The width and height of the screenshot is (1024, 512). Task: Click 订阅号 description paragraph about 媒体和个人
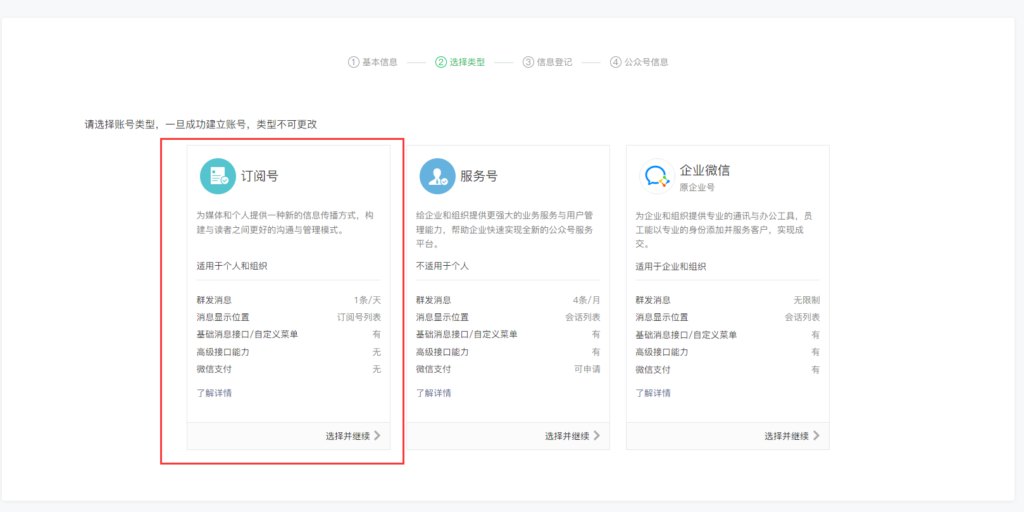tap(286, 223)
